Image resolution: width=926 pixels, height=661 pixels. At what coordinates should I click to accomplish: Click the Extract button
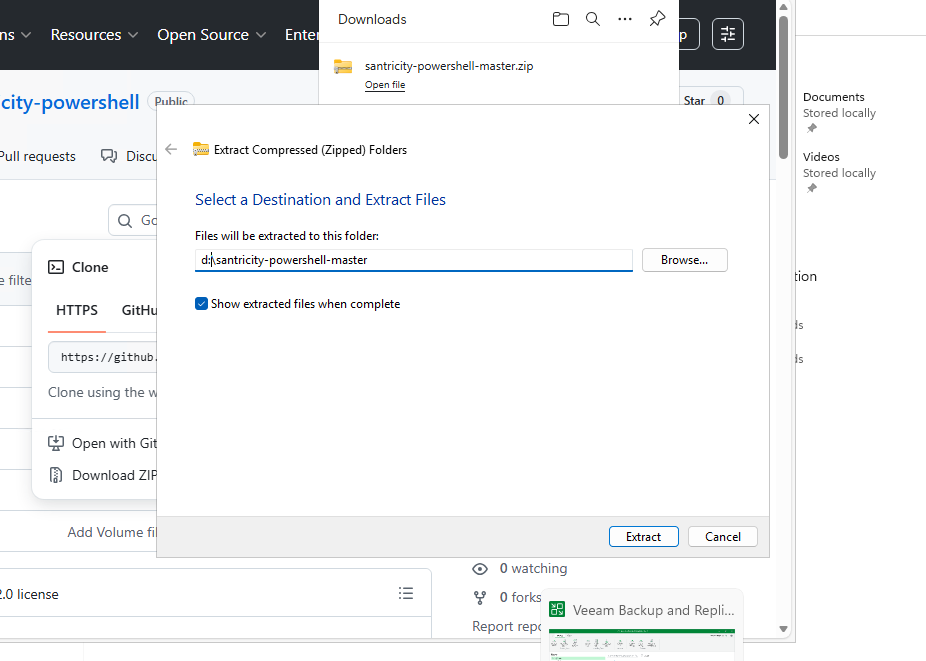tap(644, 536)
